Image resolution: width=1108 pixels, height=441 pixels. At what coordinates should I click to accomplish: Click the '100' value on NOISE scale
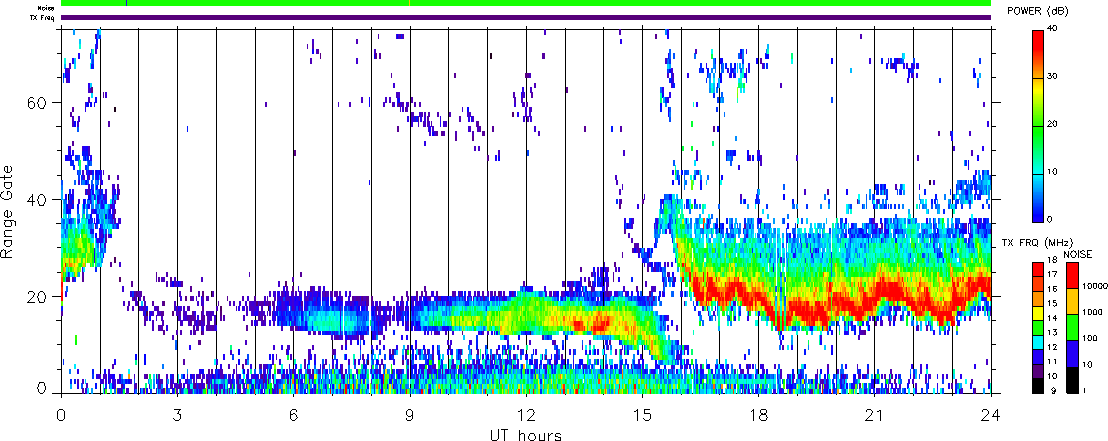(1090, 338)
